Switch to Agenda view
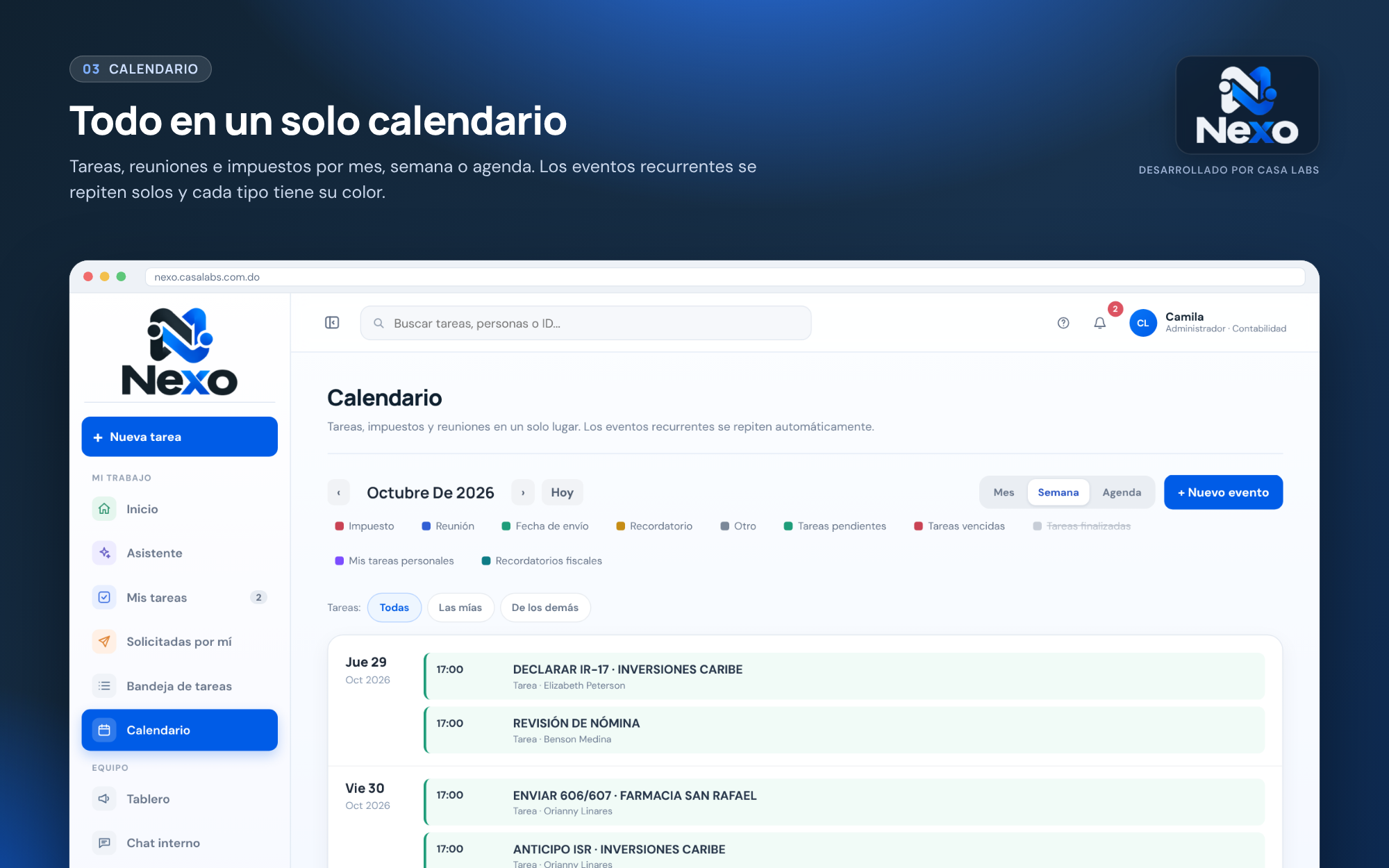The width and height of the screenshot is (1389, 868). (x=1122, y=492)
